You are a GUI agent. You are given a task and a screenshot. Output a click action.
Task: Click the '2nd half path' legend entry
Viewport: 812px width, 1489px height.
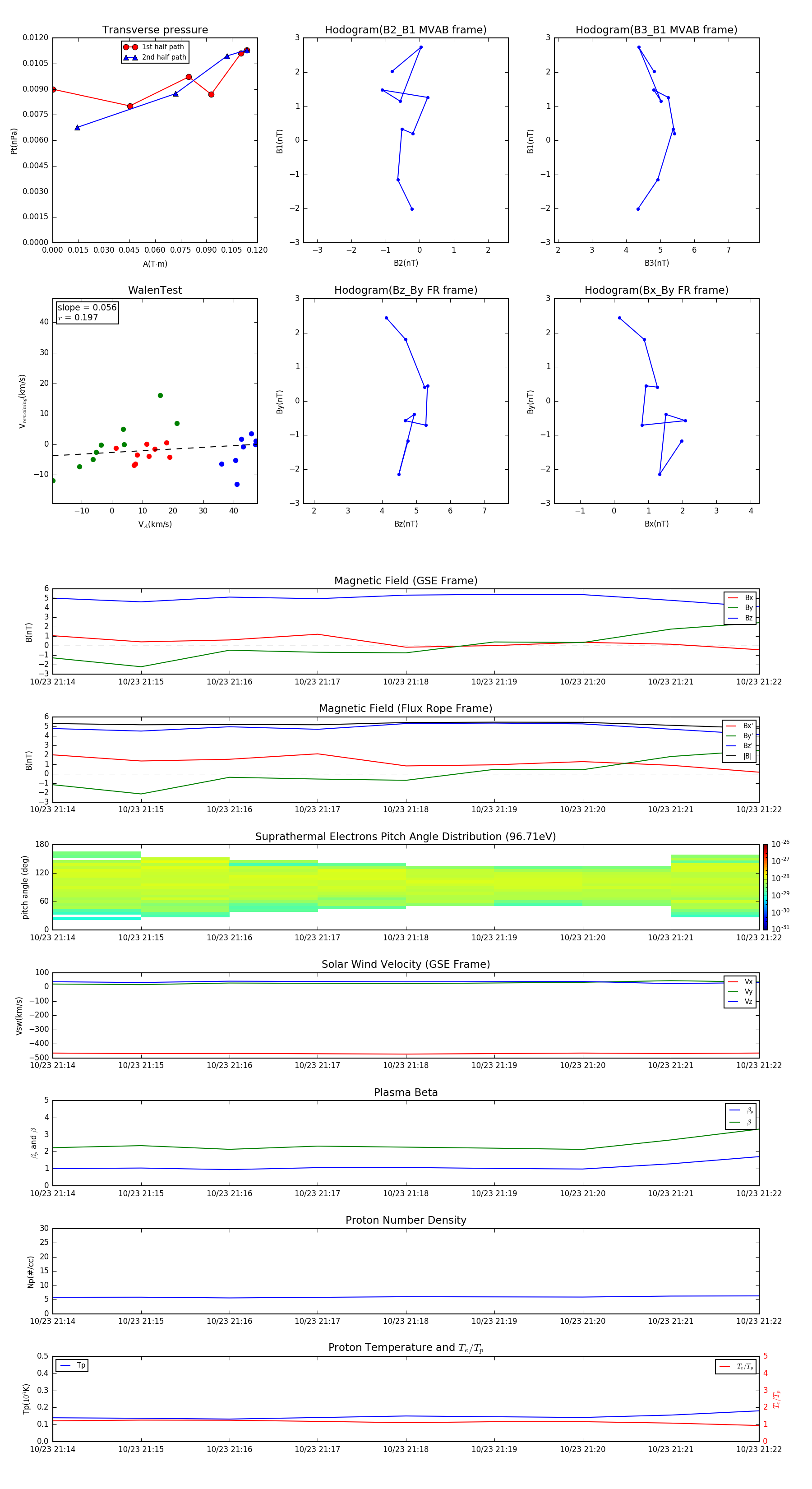tap(154, 57)
